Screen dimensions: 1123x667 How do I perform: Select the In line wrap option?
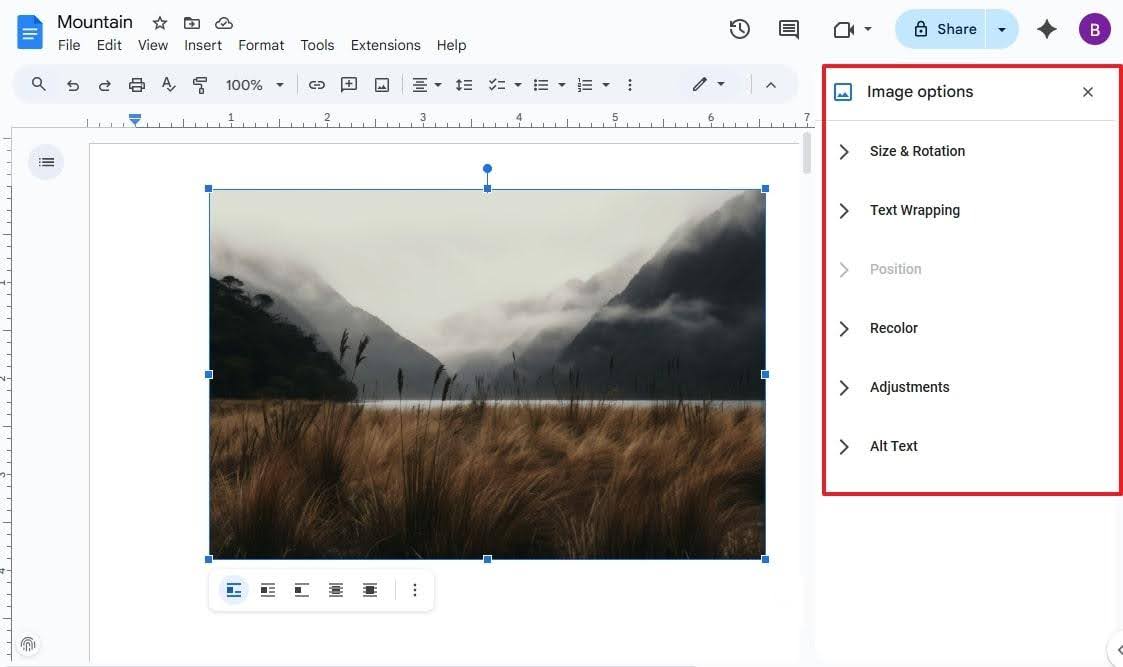pos(233,590)
